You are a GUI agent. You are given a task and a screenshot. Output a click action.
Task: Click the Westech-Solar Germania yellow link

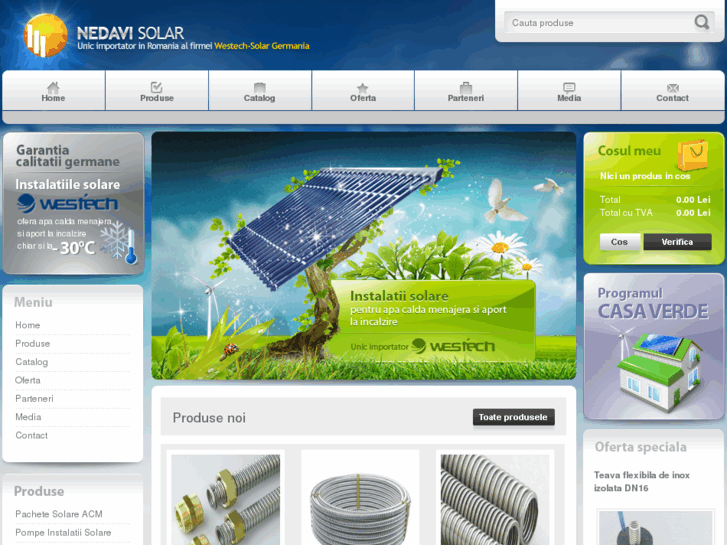(262, 46)
